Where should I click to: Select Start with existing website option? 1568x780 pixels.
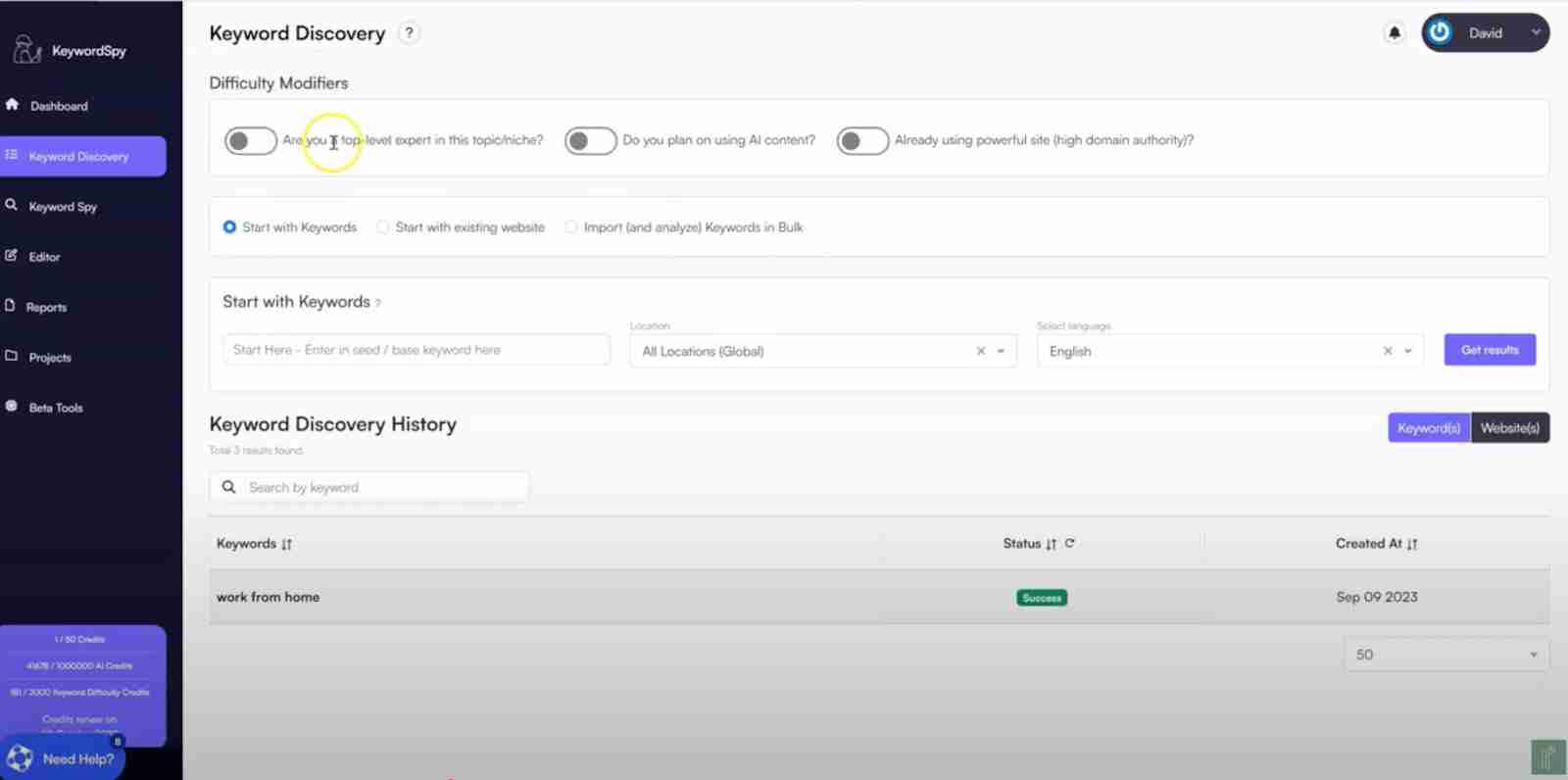pos(383,227)
